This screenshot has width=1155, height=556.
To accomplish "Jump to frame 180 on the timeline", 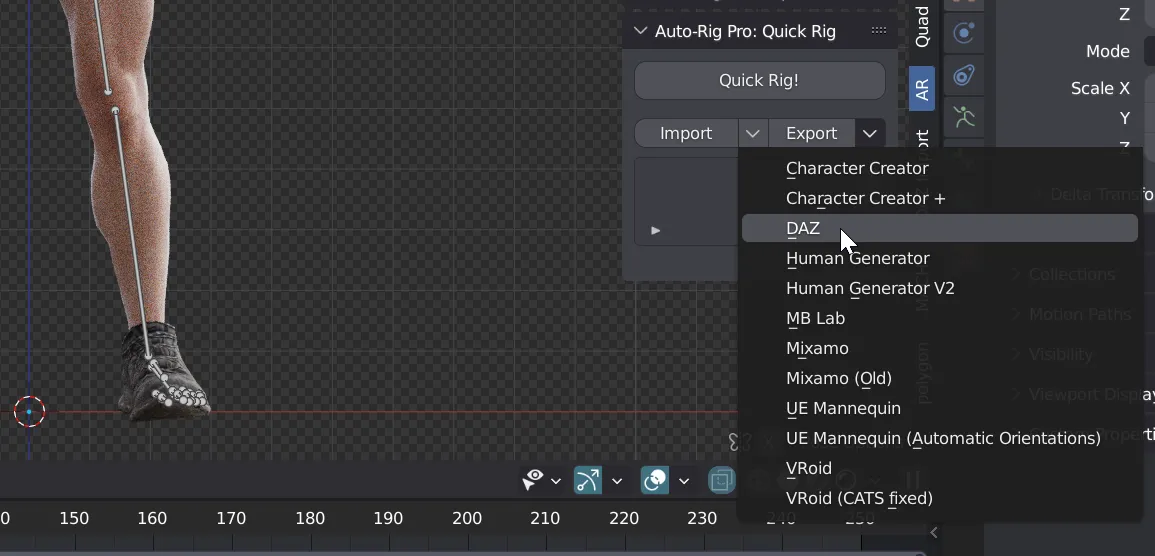I will (310, 518).
